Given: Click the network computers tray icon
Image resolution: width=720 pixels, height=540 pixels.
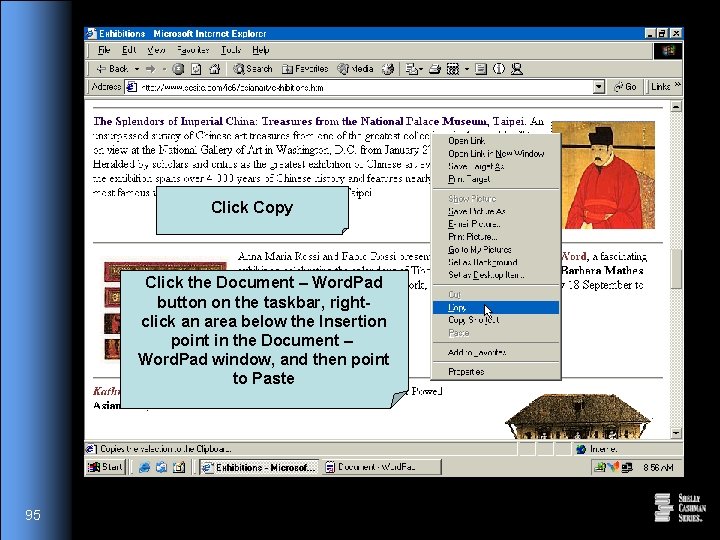Looking at the screenshot, I should click(627, 467).
